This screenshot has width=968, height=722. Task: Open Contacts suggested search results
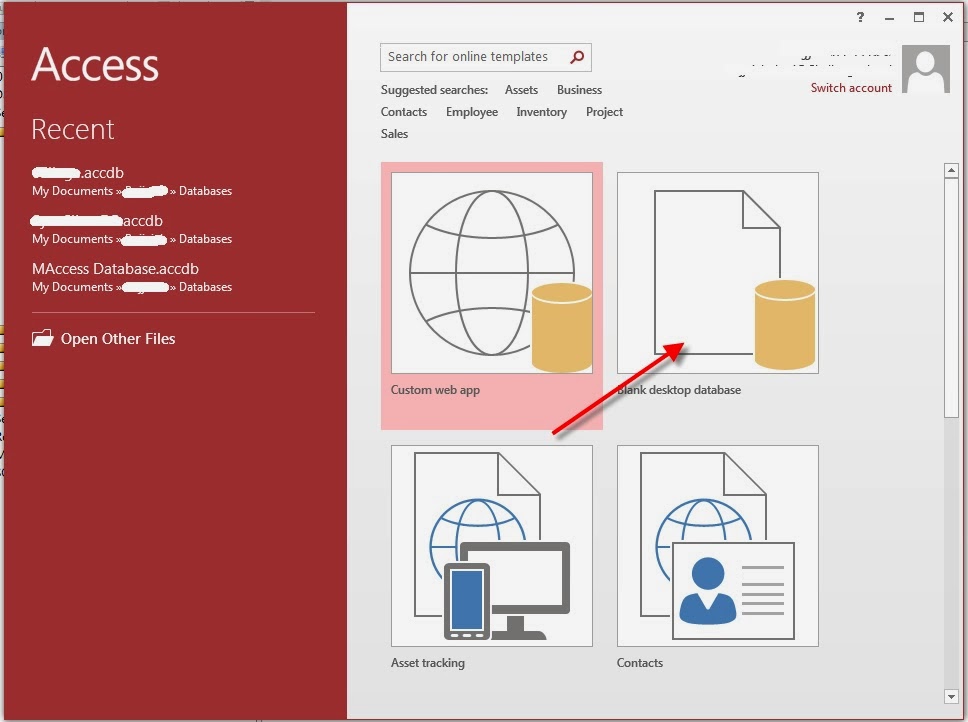[x=404, y=112]
